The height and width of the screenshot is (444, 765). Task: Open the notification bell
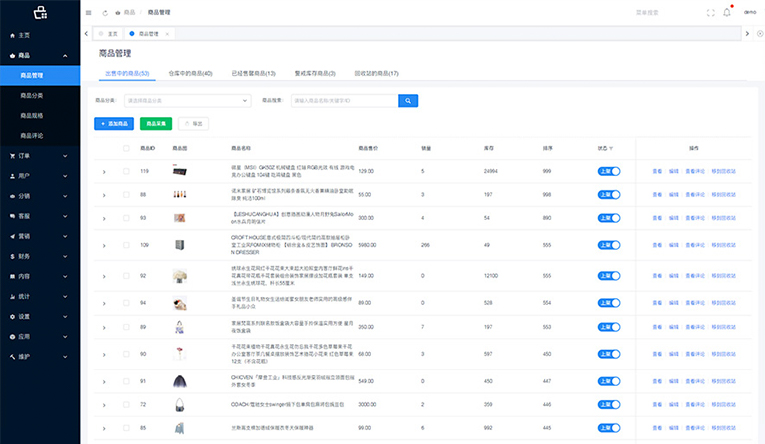pos(727,12)
